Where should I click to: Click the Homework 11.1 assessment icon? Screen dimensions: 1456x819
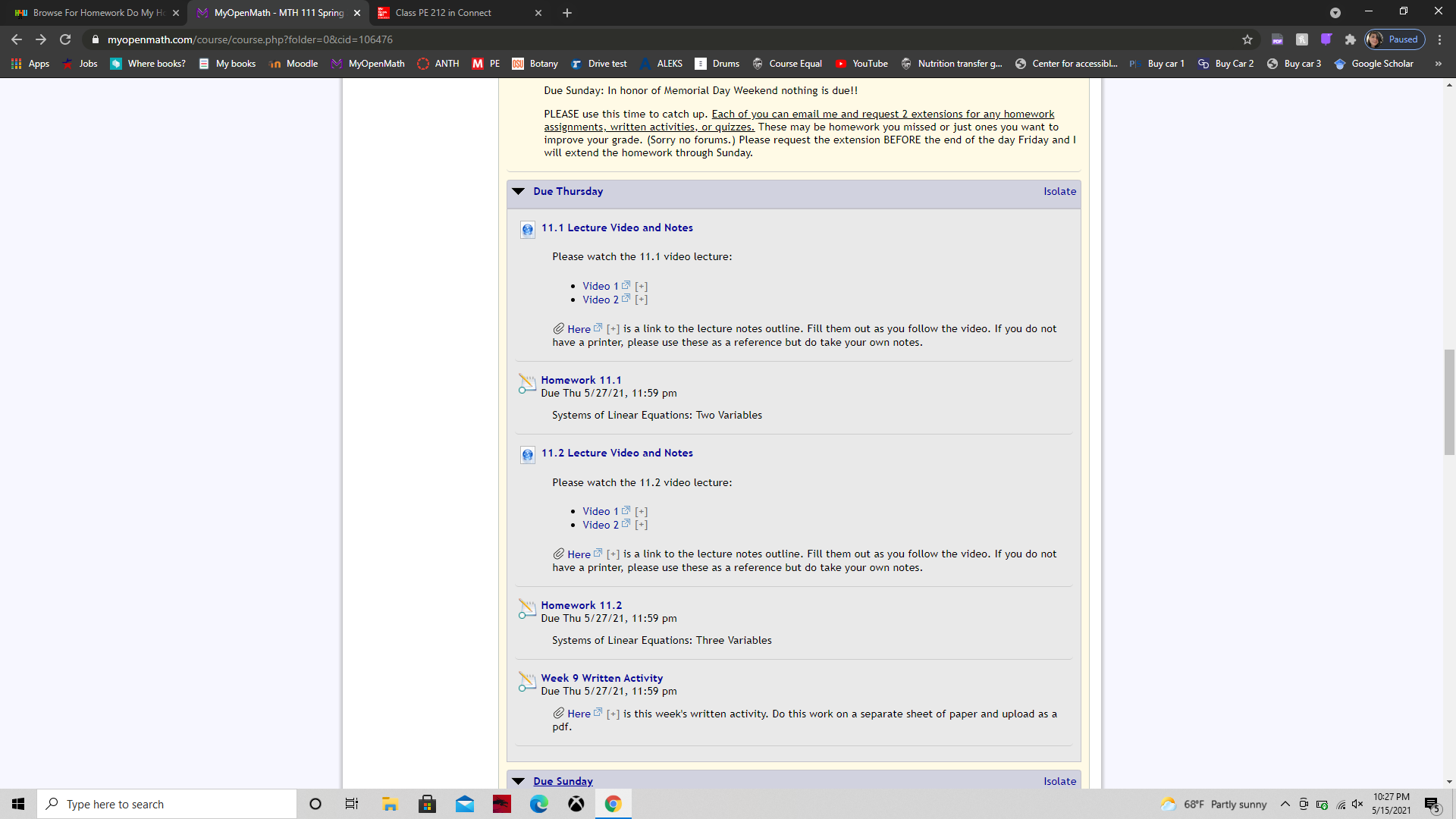pos(527,384)
